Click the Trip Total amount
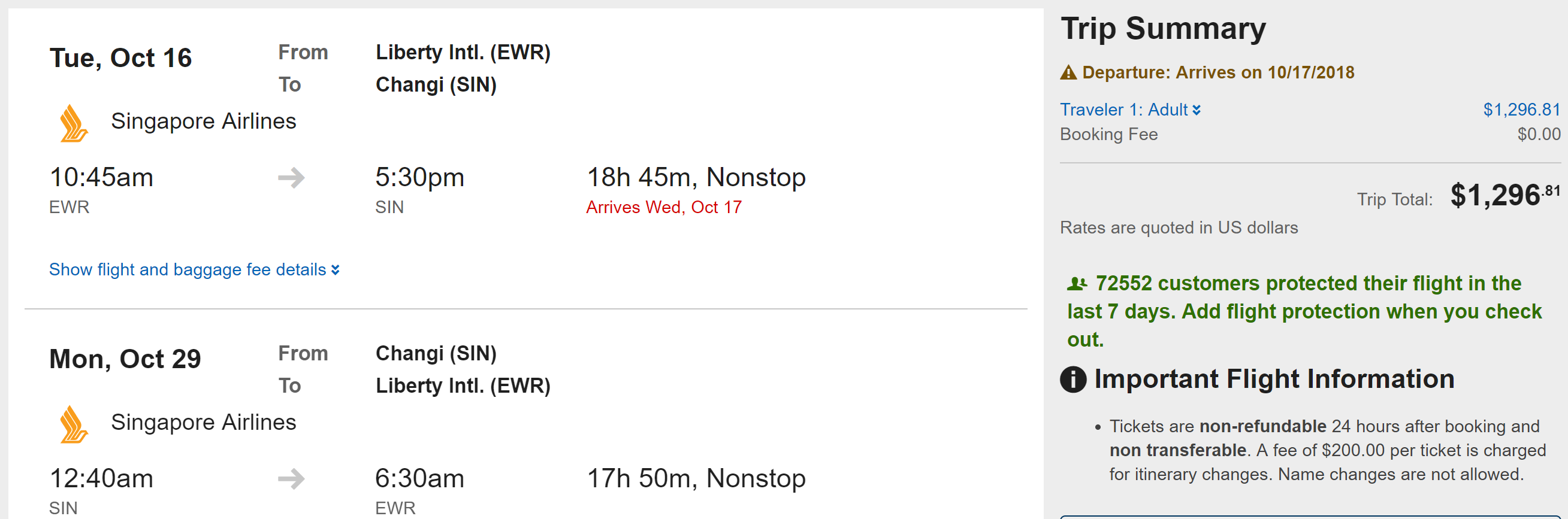The height and width of the screenshot is (519, 1568). pos(1504,196)
